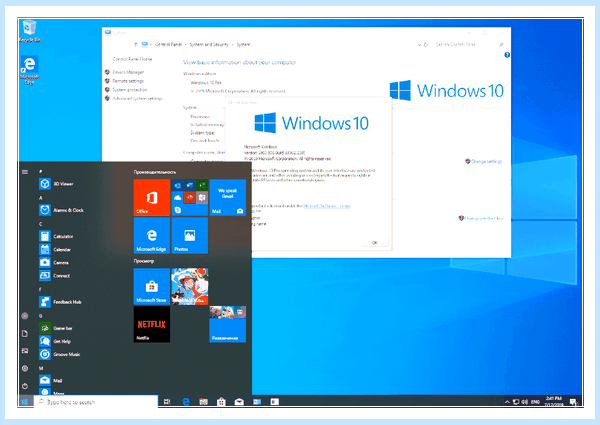Screen dimensions: 600x425
Task: Open the Microsoft Edge tile
Action: click(x=152, y=235)
